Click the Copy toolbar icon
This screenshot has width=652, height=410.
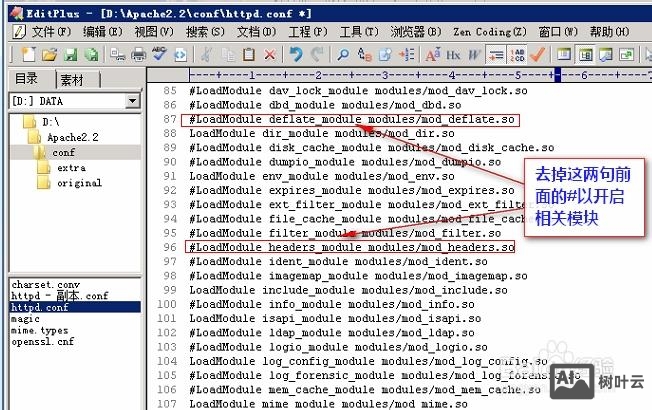click(228, 54)
